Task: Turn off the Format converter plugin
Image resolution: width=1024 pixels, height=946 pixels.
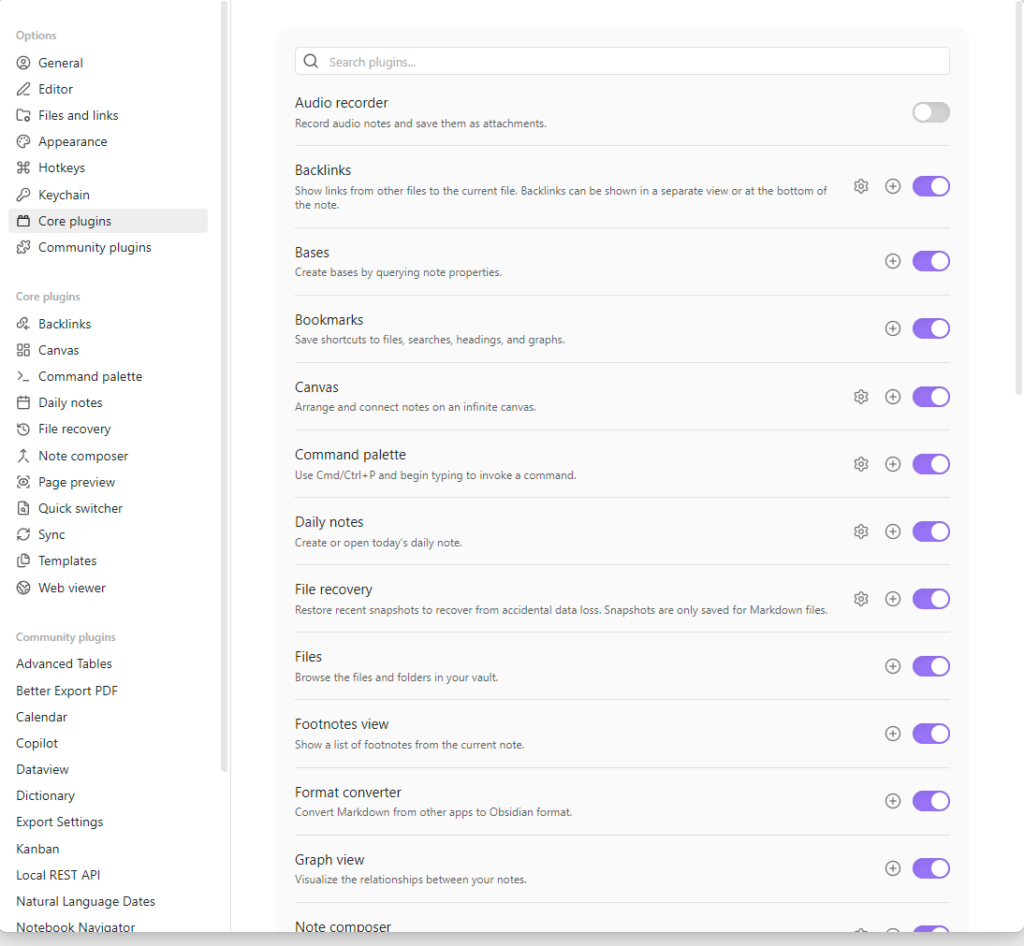Action: [931, 801]
